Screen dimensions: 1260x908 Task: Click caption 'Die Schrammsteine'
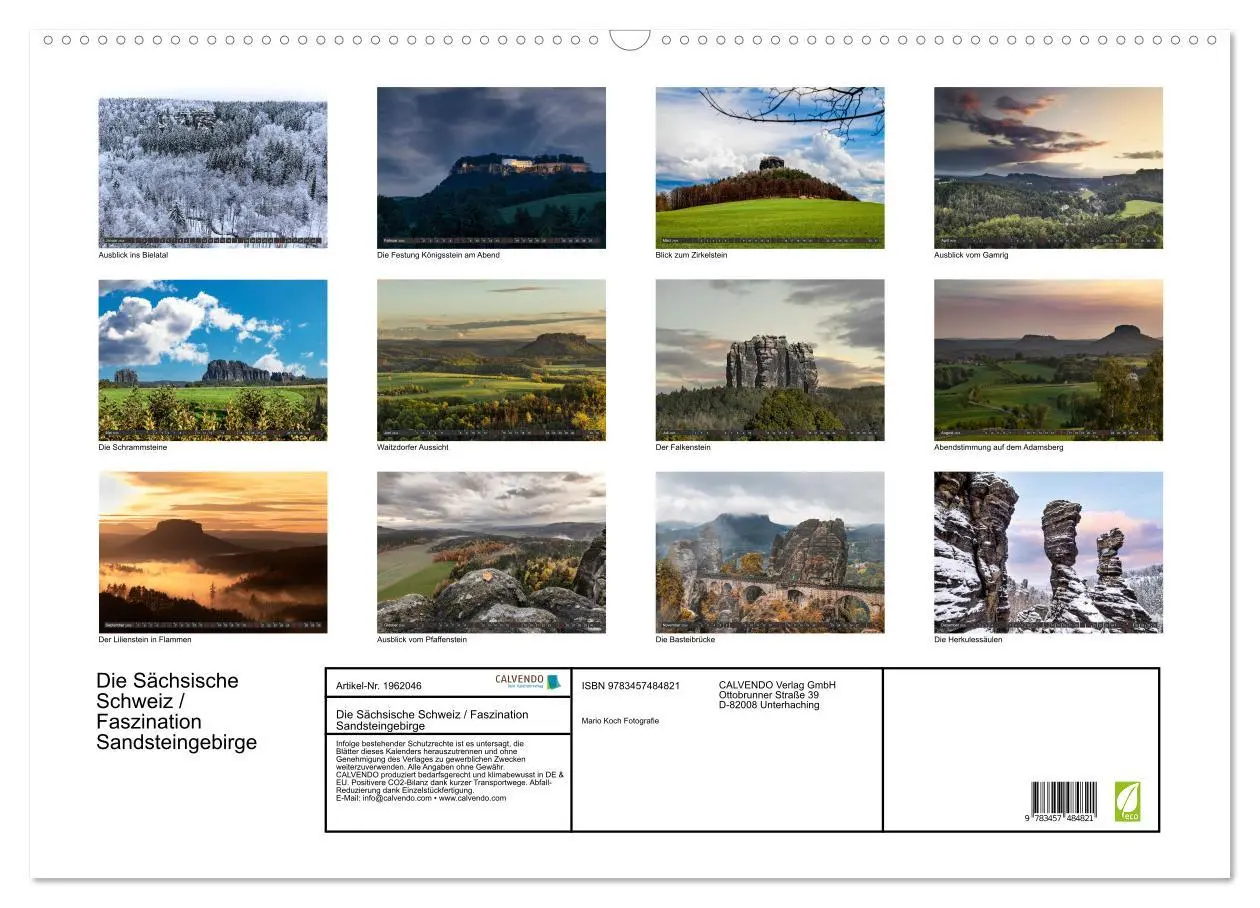(132, 447)
